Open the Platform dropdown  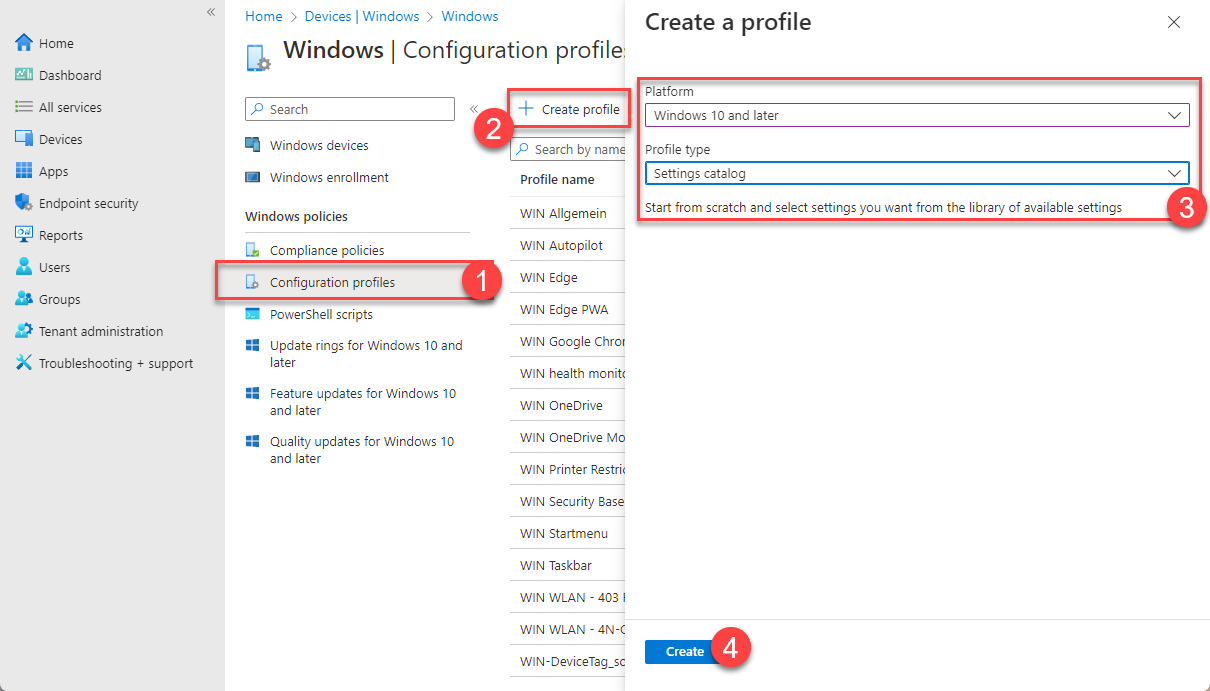(917, 115)
